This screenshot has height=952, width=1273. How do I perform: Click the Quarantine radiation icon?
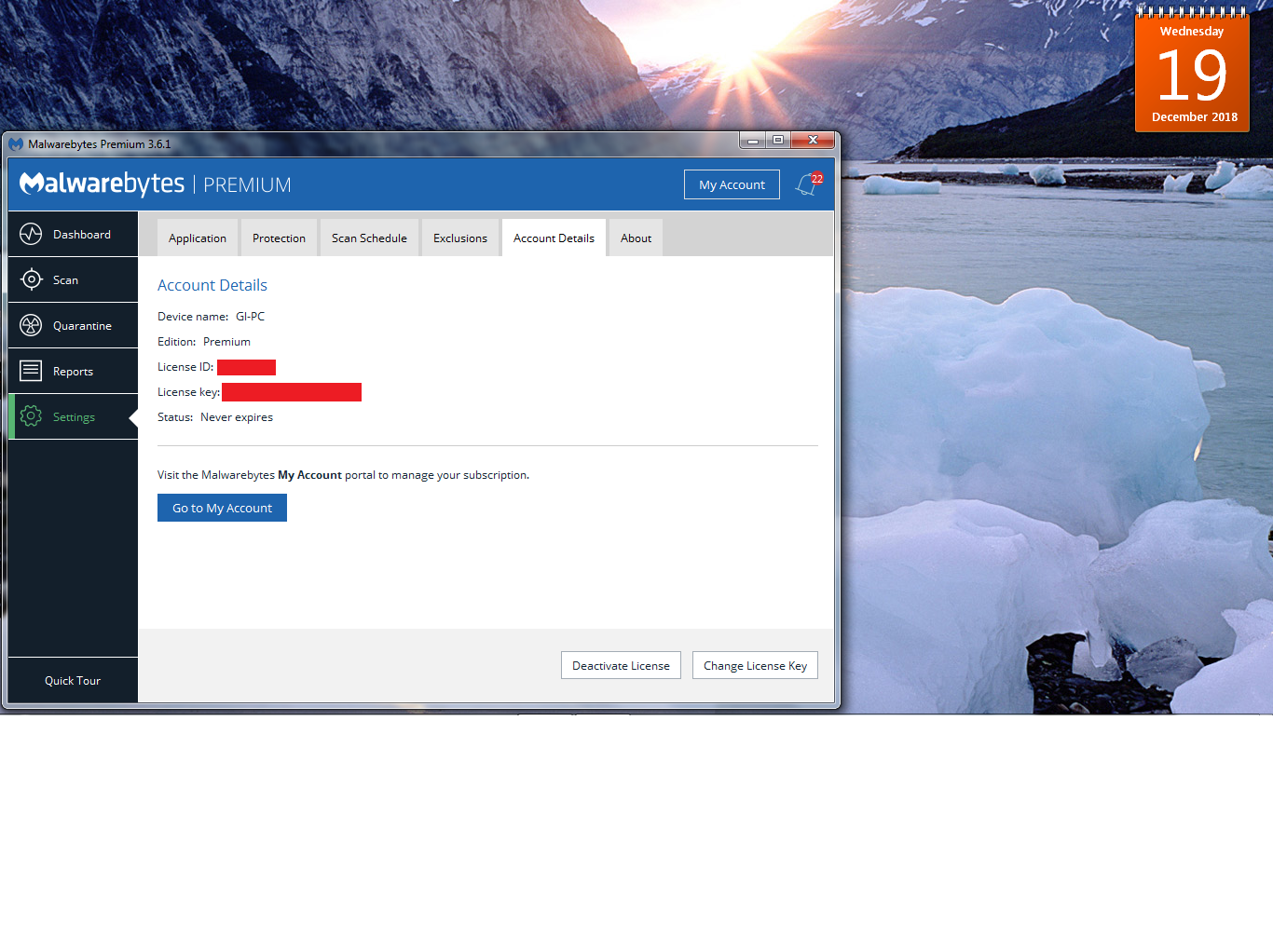tap(31, 325)
